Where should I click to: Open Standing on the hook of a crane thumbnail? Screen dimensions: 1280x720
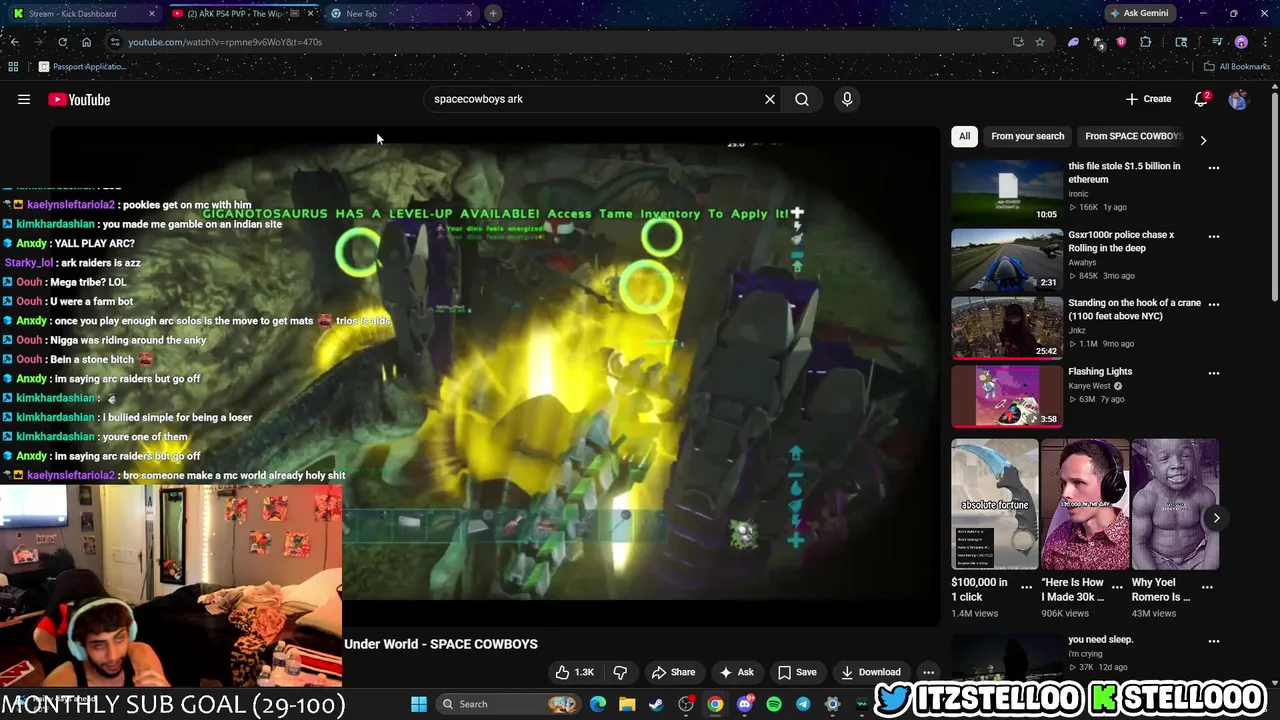click(1006, 327)
